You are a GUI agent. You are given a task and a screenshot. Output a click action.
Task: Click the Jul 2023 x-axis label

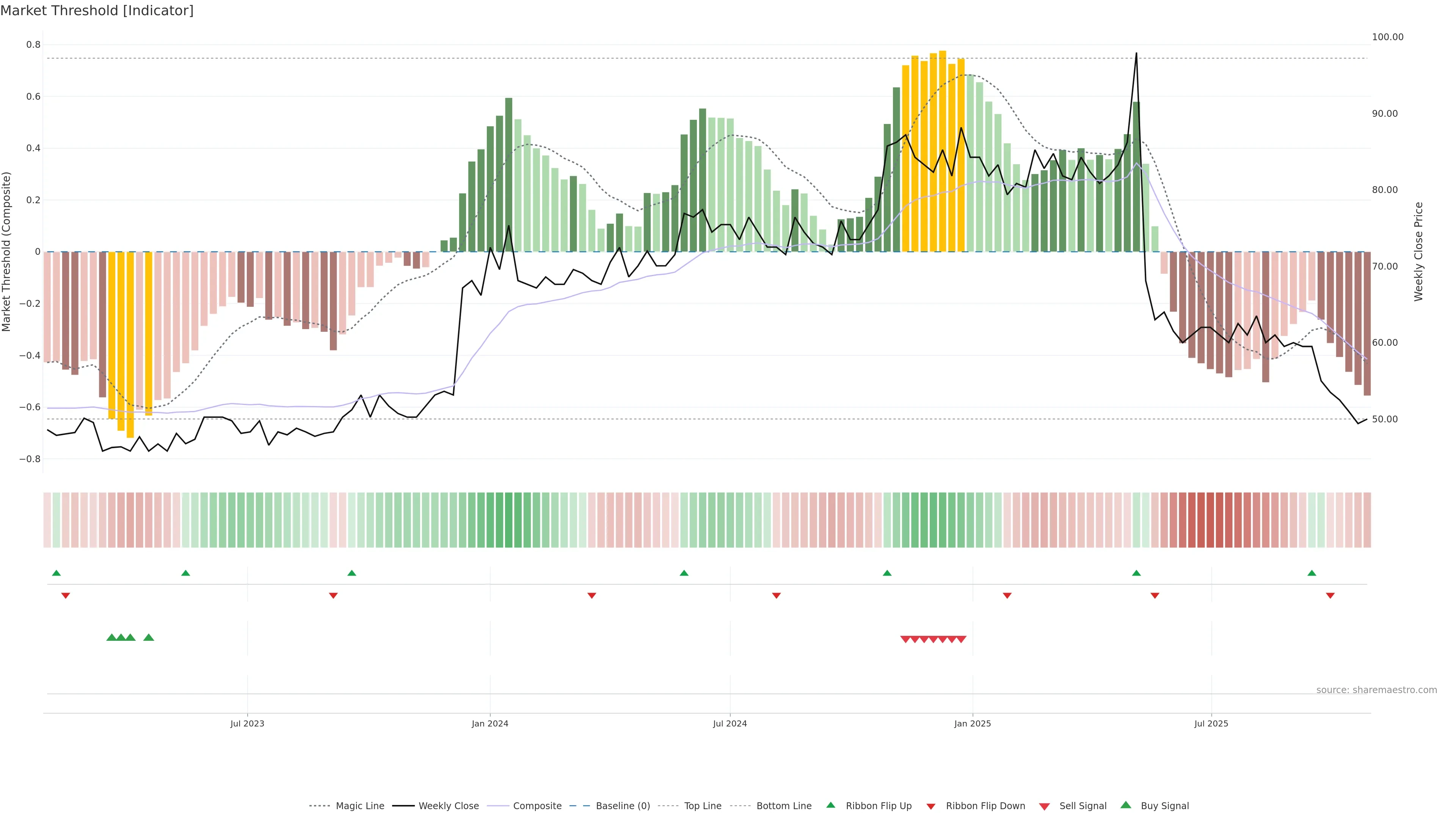(247, 723)
